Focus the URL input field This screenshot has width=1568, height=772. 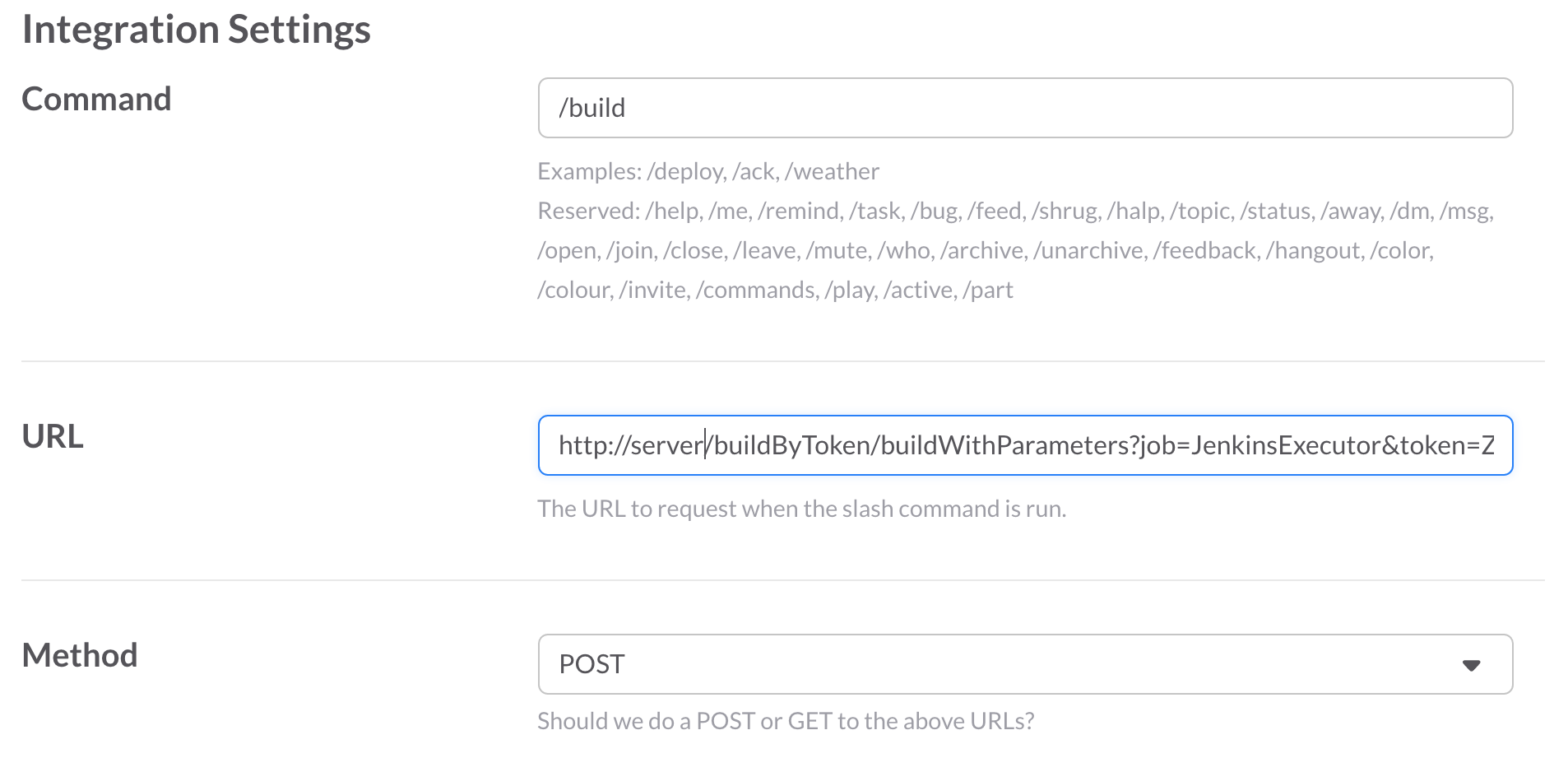point(1024,445)
